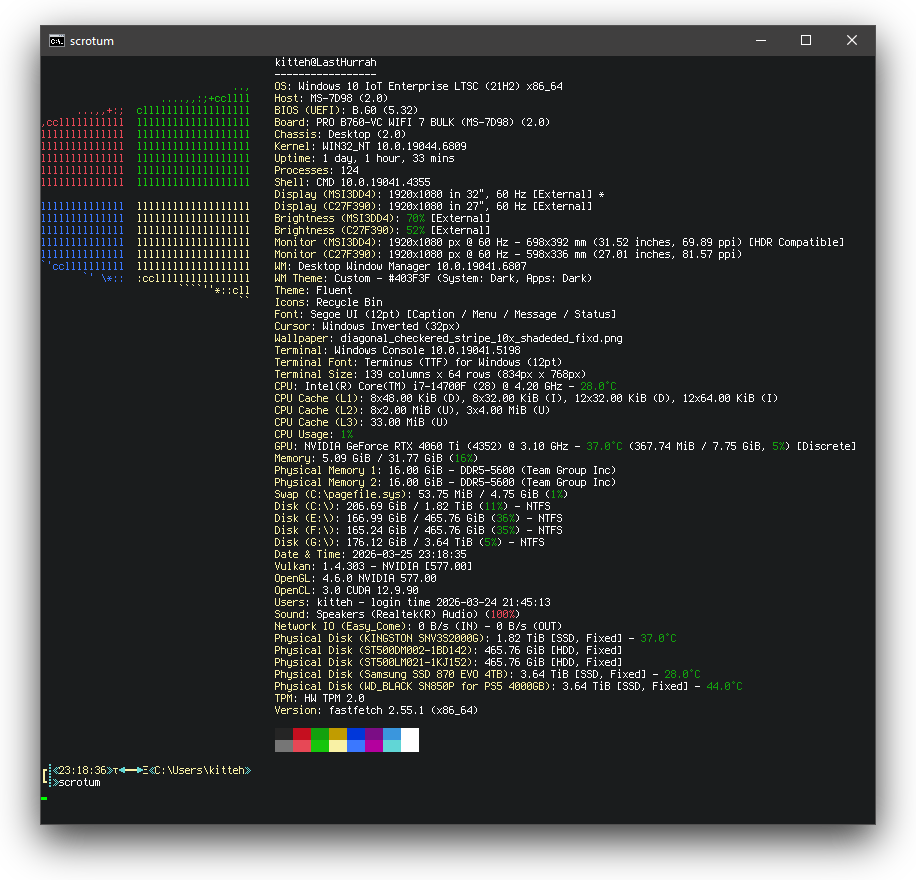Click the console icon in the title bar
916x880 pixels.
coord(57,41)
